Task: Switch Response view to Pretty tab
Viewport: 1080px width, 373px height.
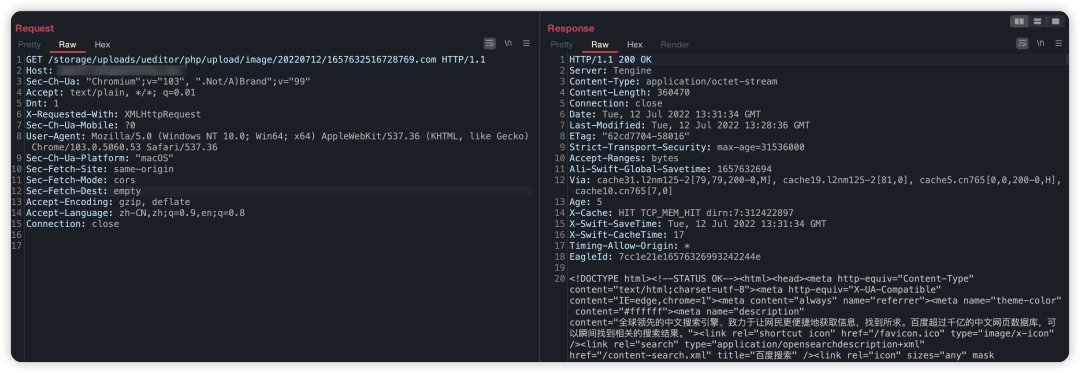Action: click(x=561, y=44)
